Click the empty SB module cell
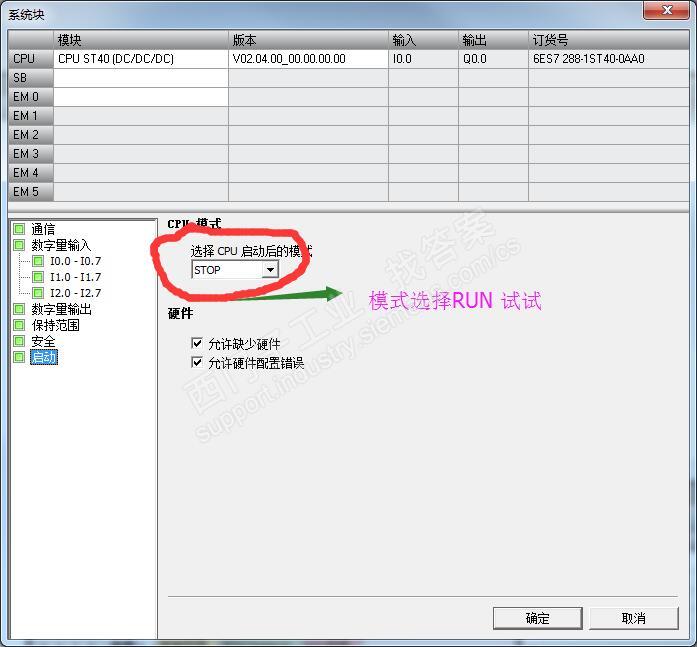 141,78
